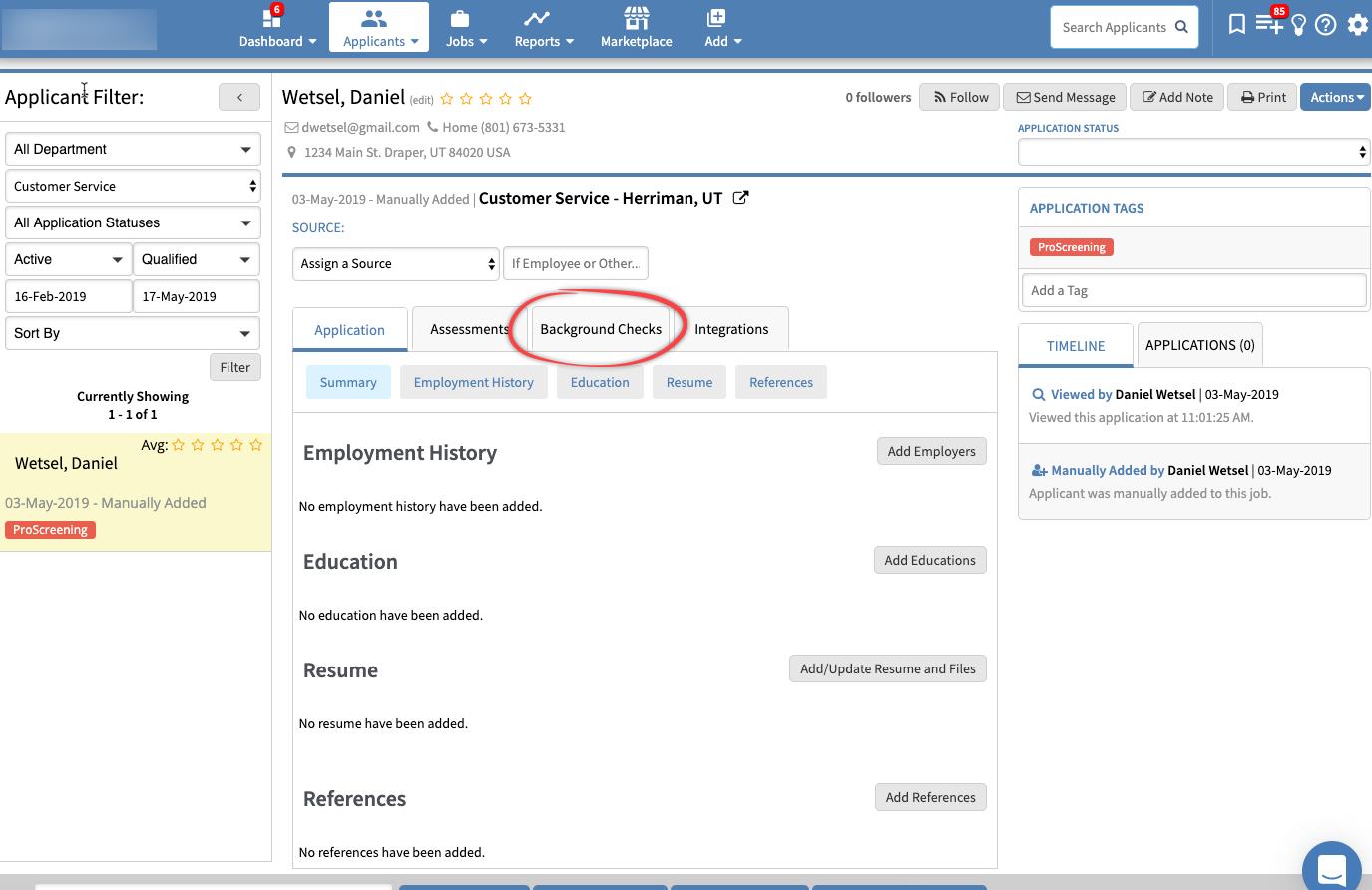Viewport: 1372px width, 890px height.
Task: Open job posting external link icon
Action: (x=740, y=198)
